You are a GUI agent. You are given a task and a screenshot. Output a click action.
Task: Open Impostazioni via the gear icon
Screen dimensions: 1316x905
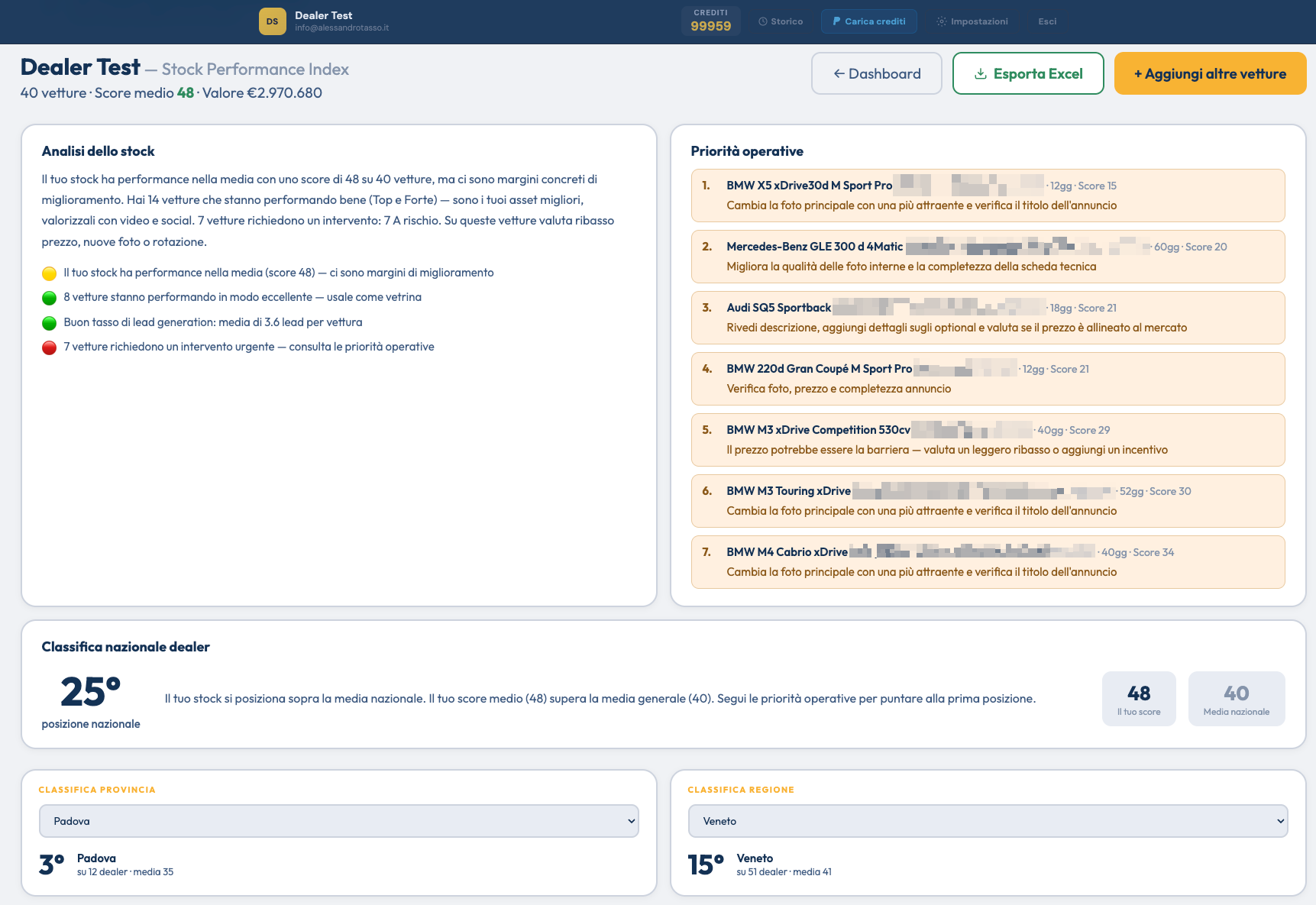pyautogui.click(x=941, y=21)
